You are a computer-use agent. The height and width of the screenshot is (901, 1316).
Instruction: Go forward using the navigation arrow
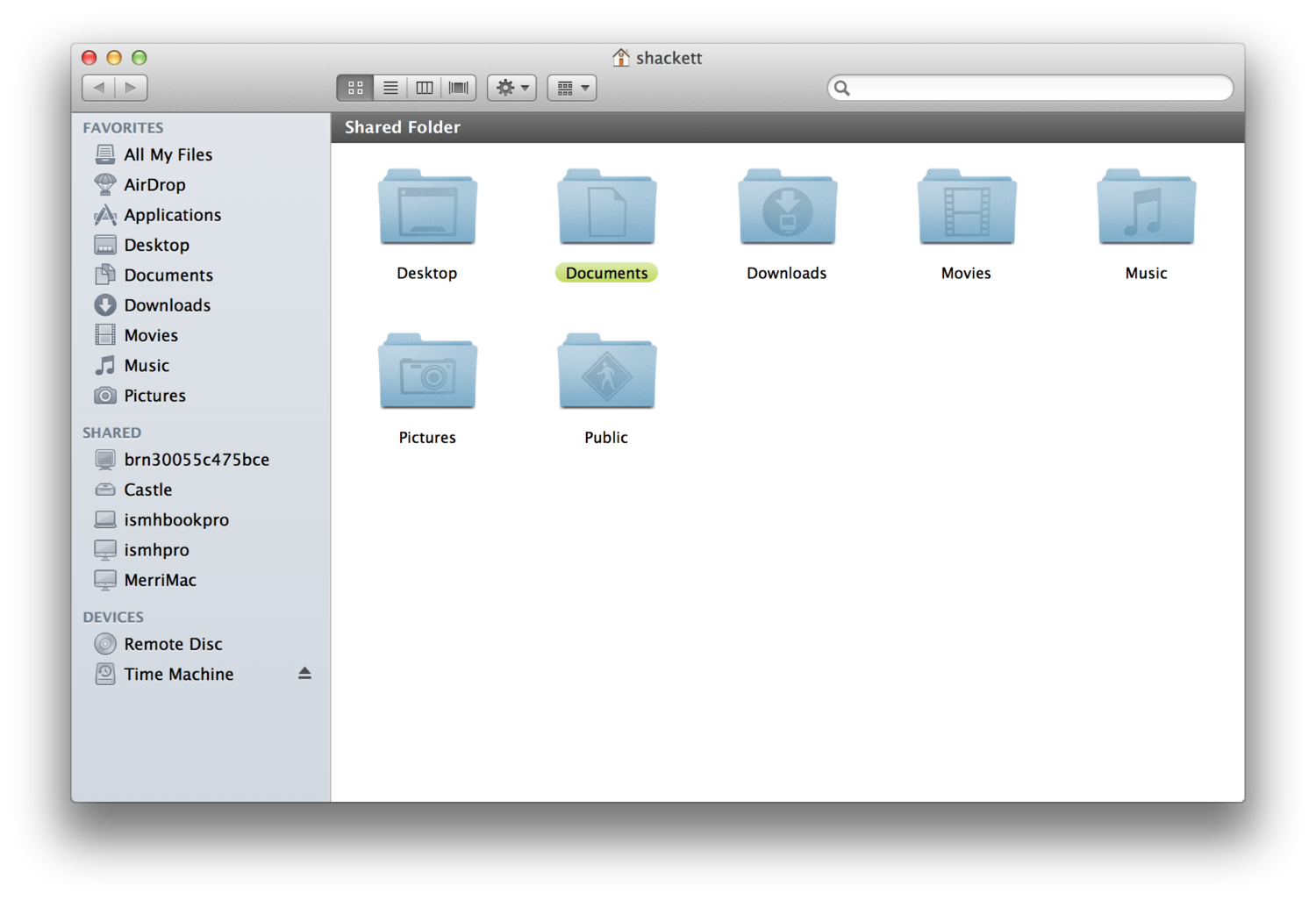pos(130,88)
